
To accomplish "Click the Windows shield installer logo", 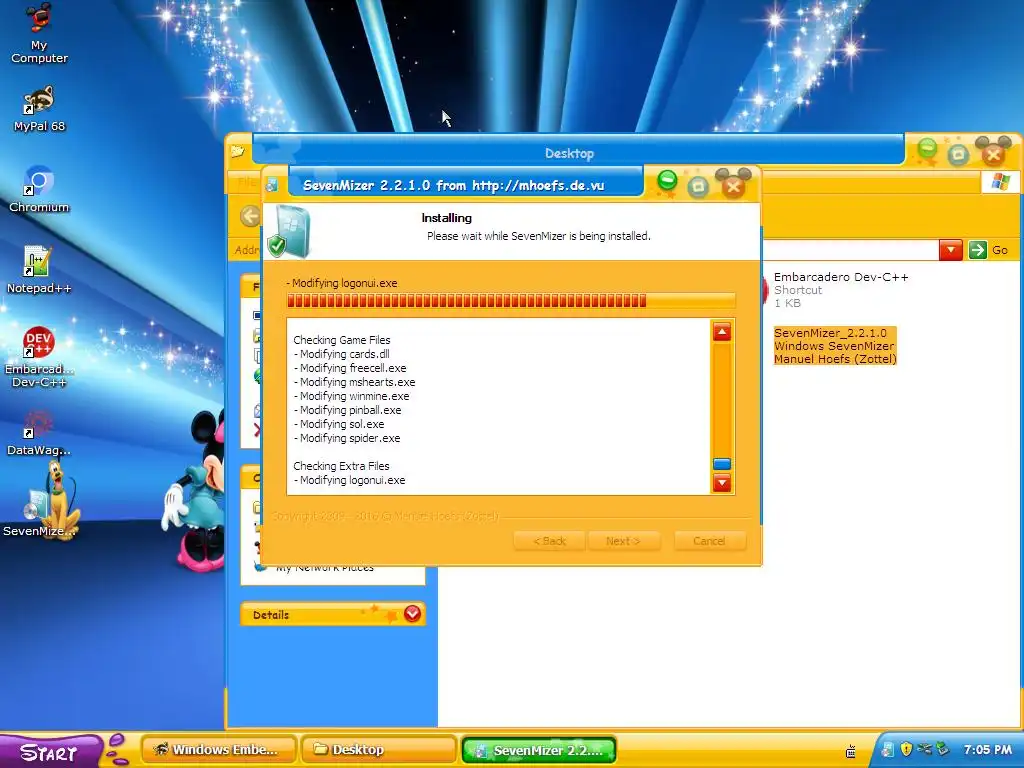I will pos(289,232).
